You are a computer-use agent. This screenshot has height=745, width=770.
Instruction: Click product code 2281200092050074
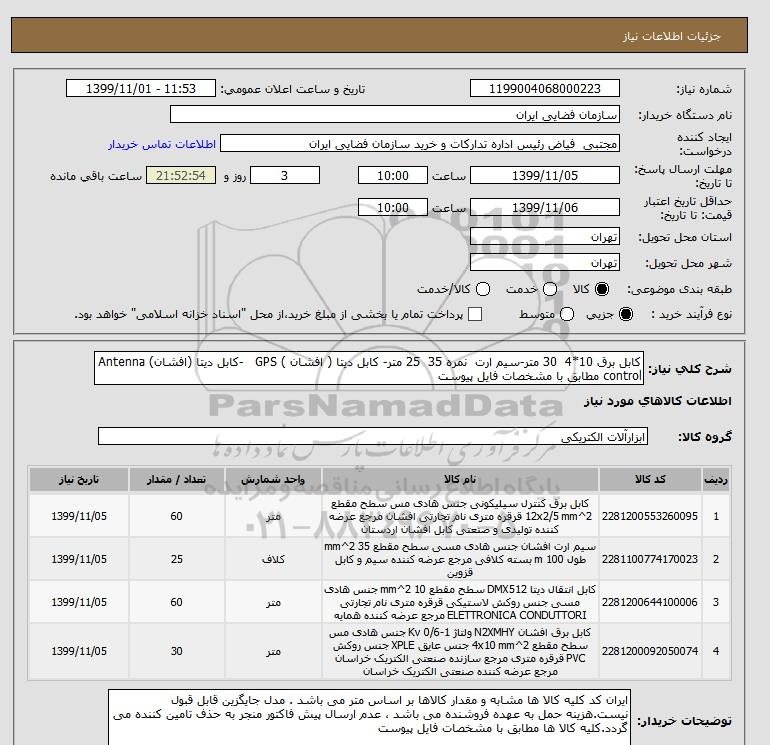650,651
